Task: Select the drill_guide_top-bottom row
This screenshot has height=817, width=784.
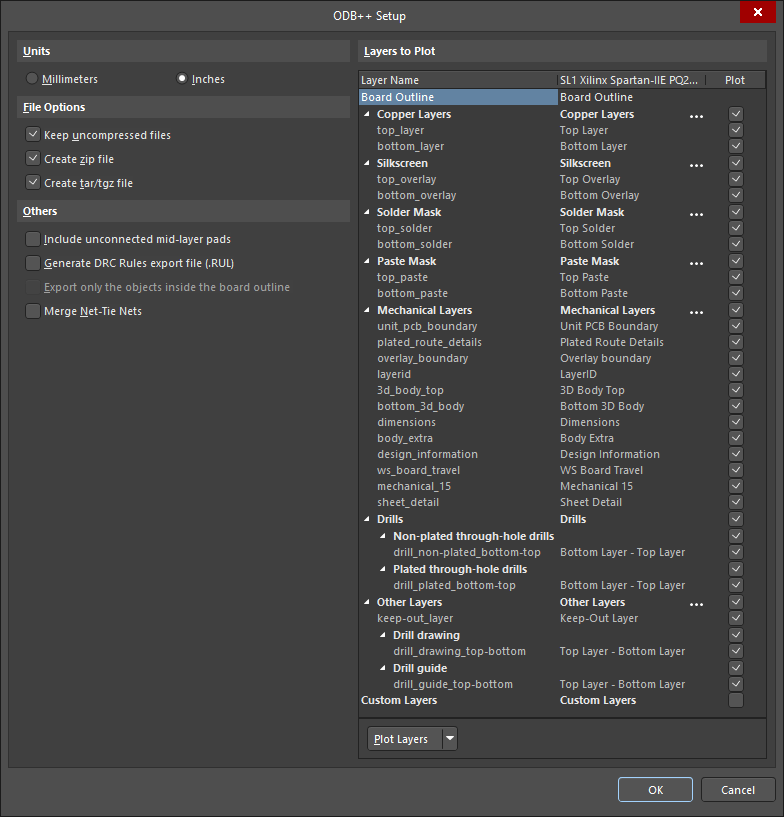Action: pyautogui.click(x=562, y=684)
